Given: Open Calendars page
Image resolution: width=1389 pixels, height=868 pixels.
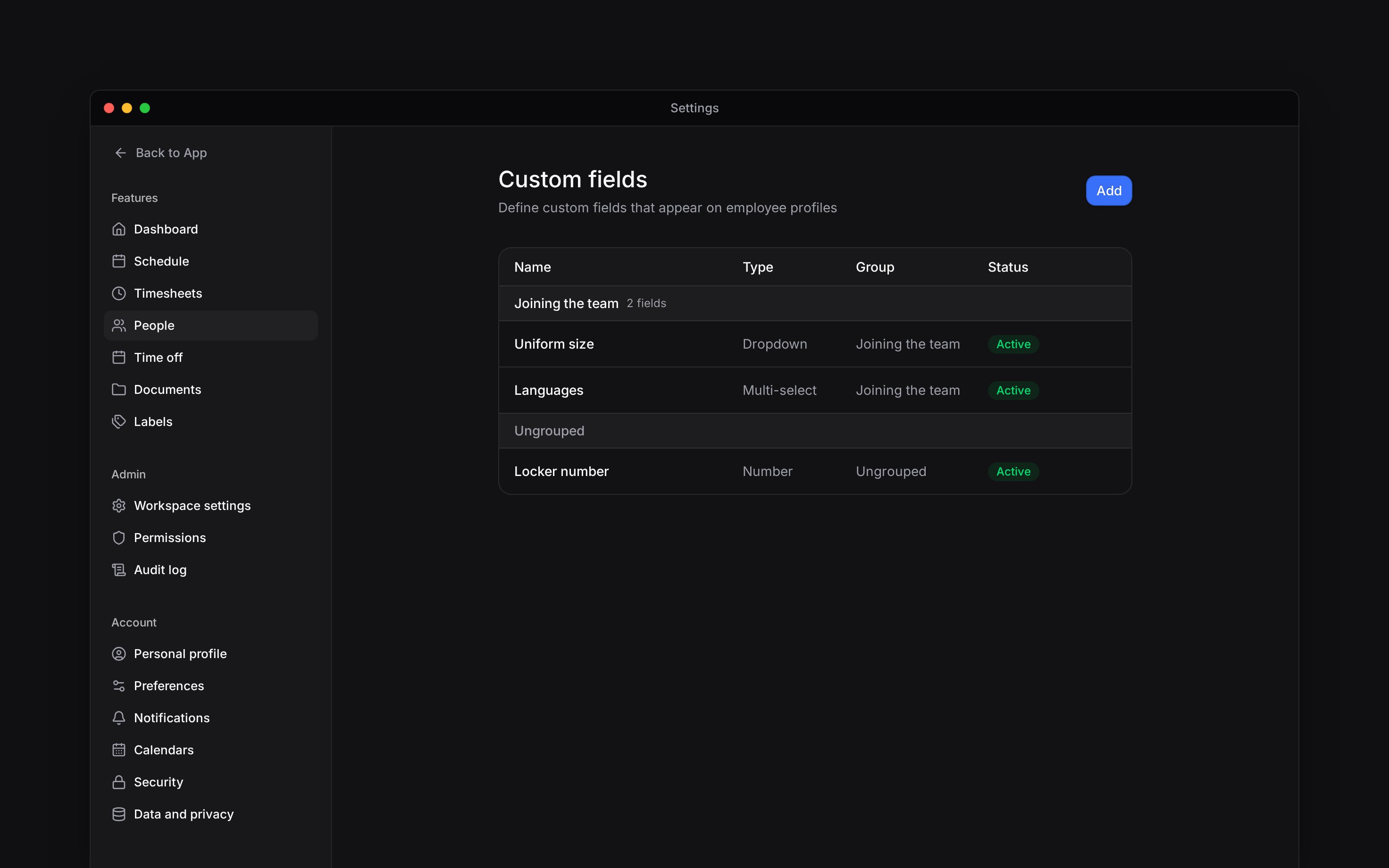Looking at the screenshot, I should click(210, 751).
